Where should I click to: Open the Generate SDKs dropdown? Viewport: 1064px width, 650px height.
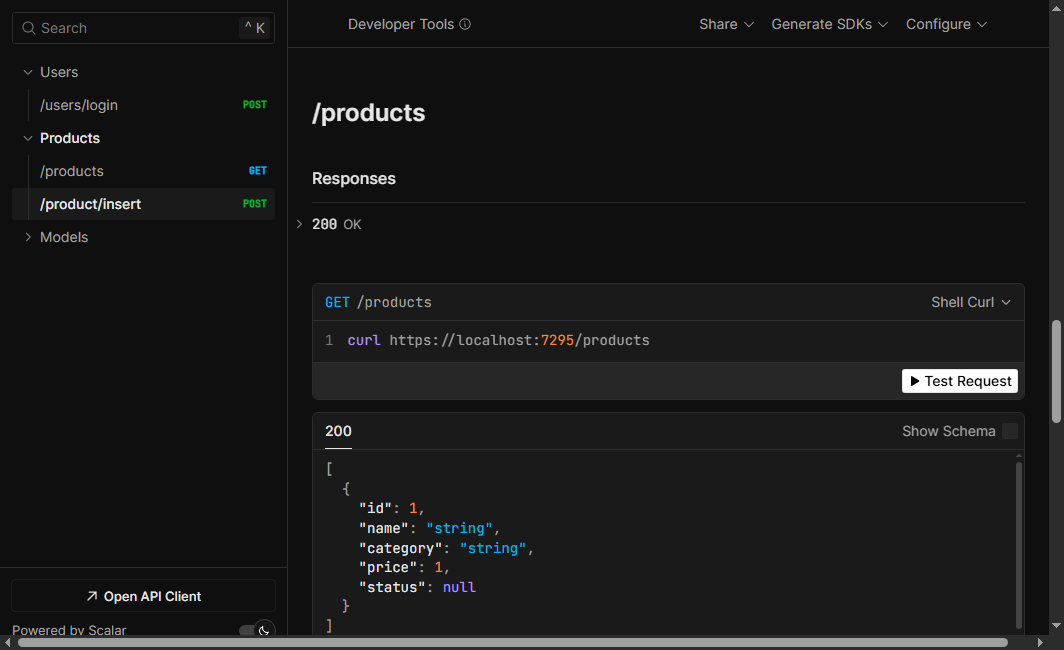tap(829, 24)
